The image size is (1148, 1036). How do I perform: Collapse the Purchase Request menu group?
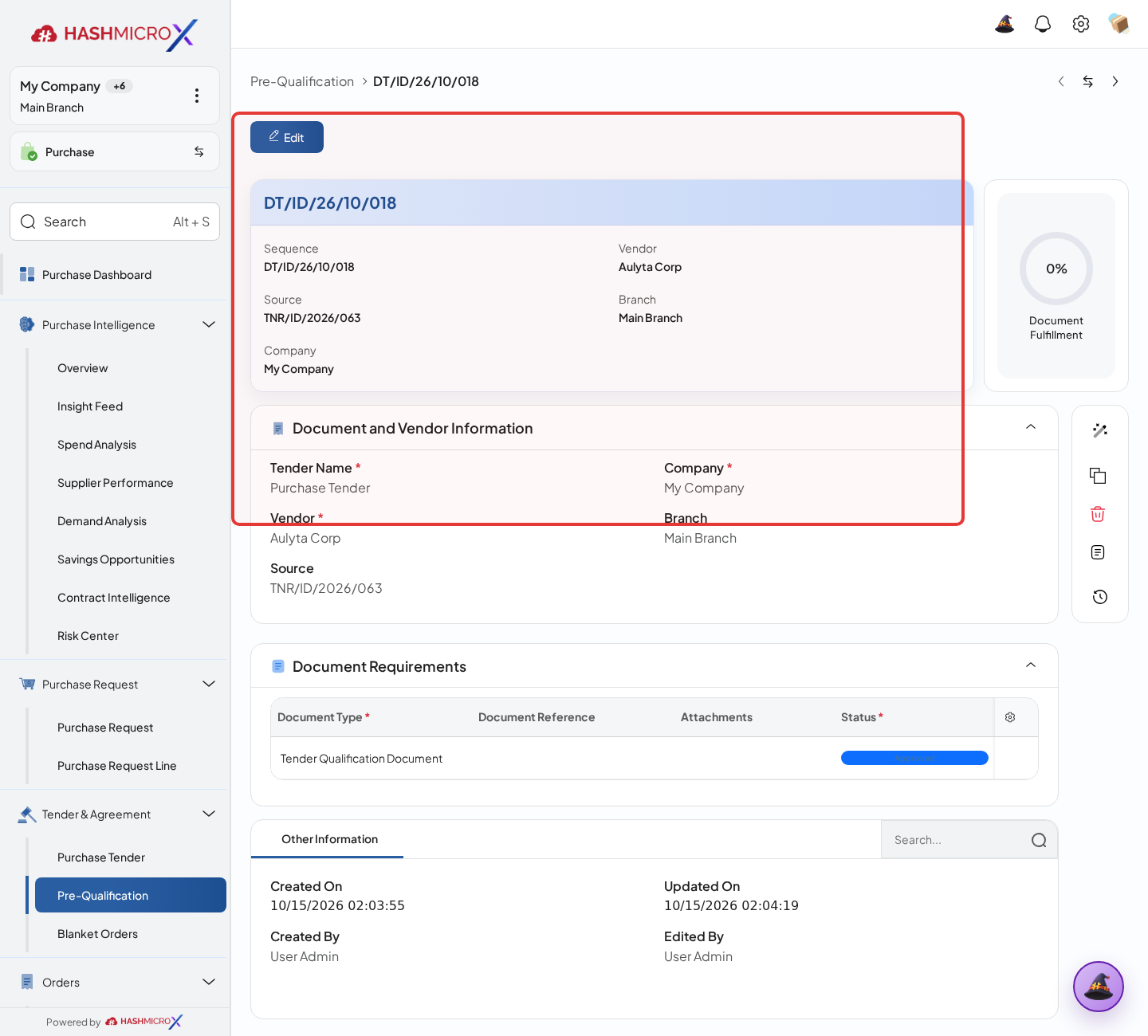pyautogui.click(x=209, y=684)
